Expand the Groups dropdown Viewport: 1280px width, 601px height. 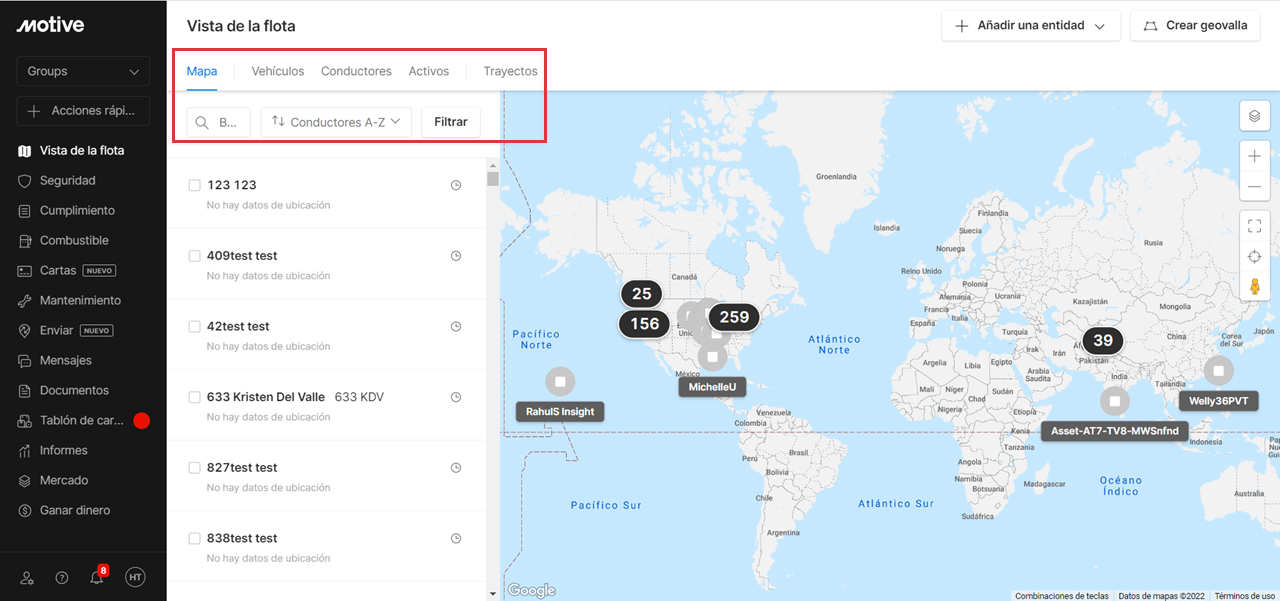(83, 71)
